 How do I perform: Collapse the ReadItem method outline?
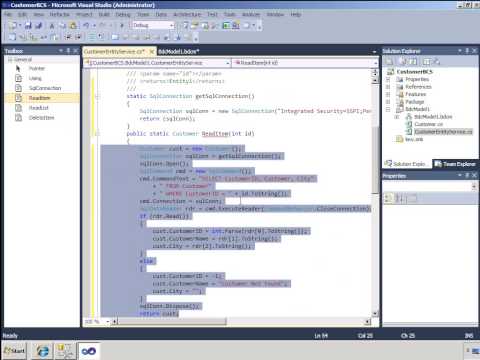click(97, 134)
